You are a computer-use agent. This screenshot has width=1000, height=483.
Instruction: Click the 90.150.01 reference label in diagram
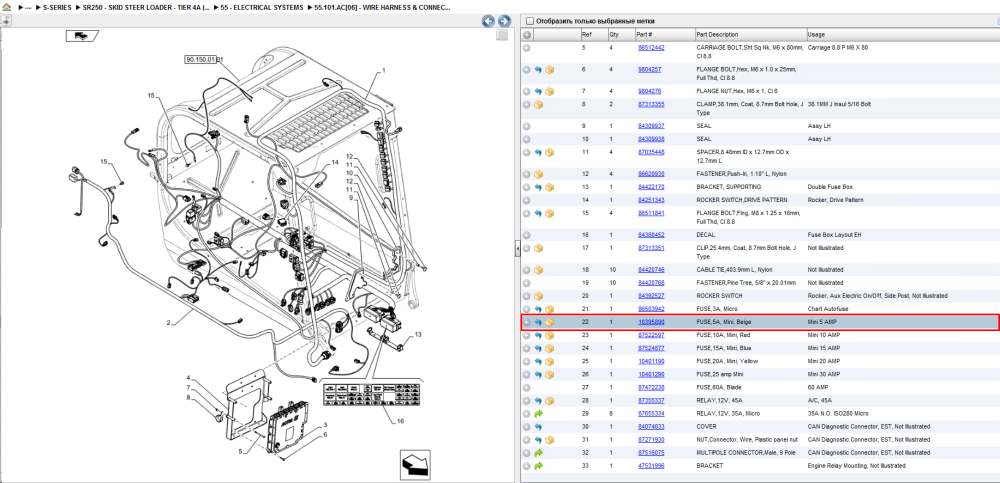pyautogui.click(x=201, y=59)
